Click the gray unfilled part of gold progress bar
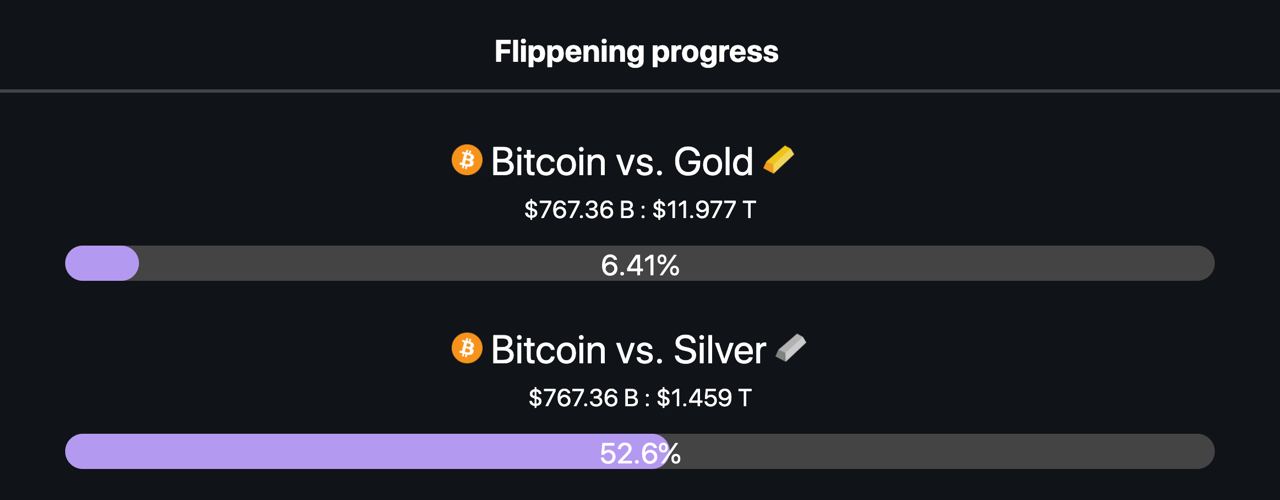The height and width of the screenshot is (500, 1280). point(900,263)
